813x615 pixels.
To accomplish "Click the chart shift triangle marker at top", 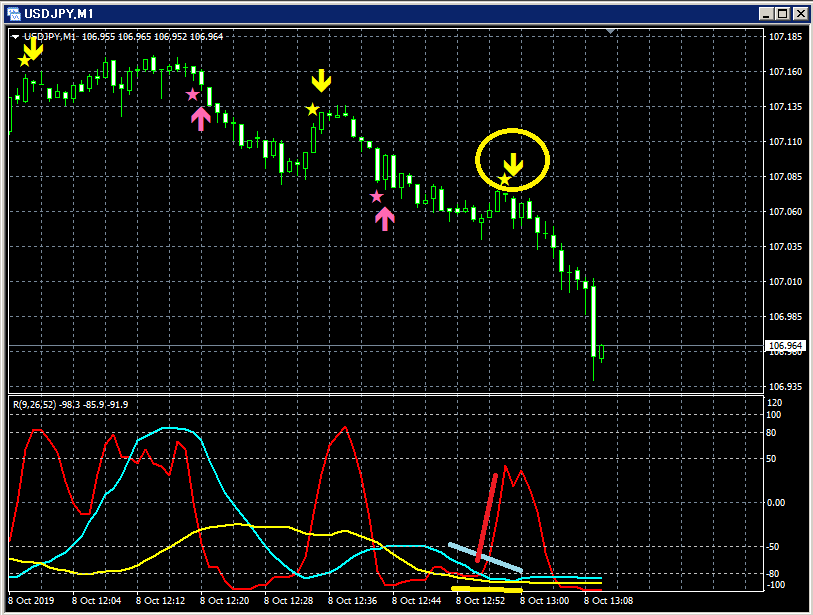I will point(610,32).
